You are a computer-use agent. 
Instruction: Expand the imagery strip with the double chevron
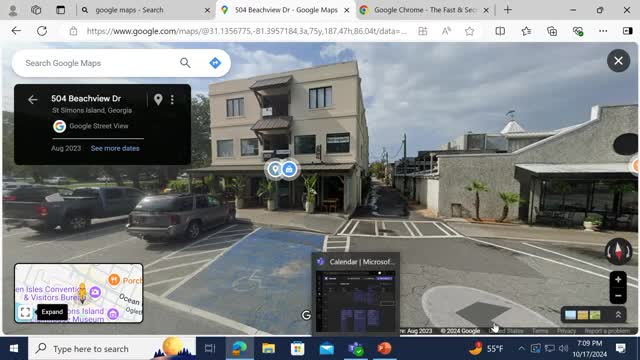click(618, 315)
